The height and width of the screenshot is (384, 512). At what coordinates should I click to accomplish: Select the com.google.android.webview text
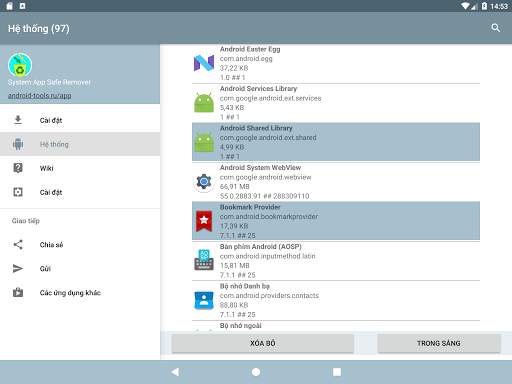point(265,177)
